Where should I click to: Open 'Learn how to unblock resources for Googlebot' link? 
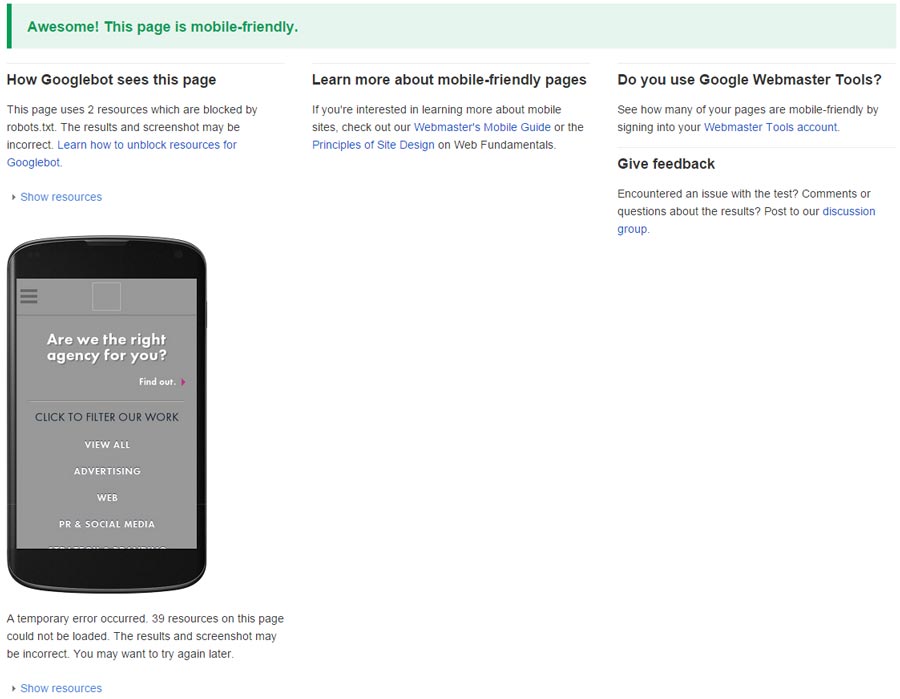coord(122,153)
